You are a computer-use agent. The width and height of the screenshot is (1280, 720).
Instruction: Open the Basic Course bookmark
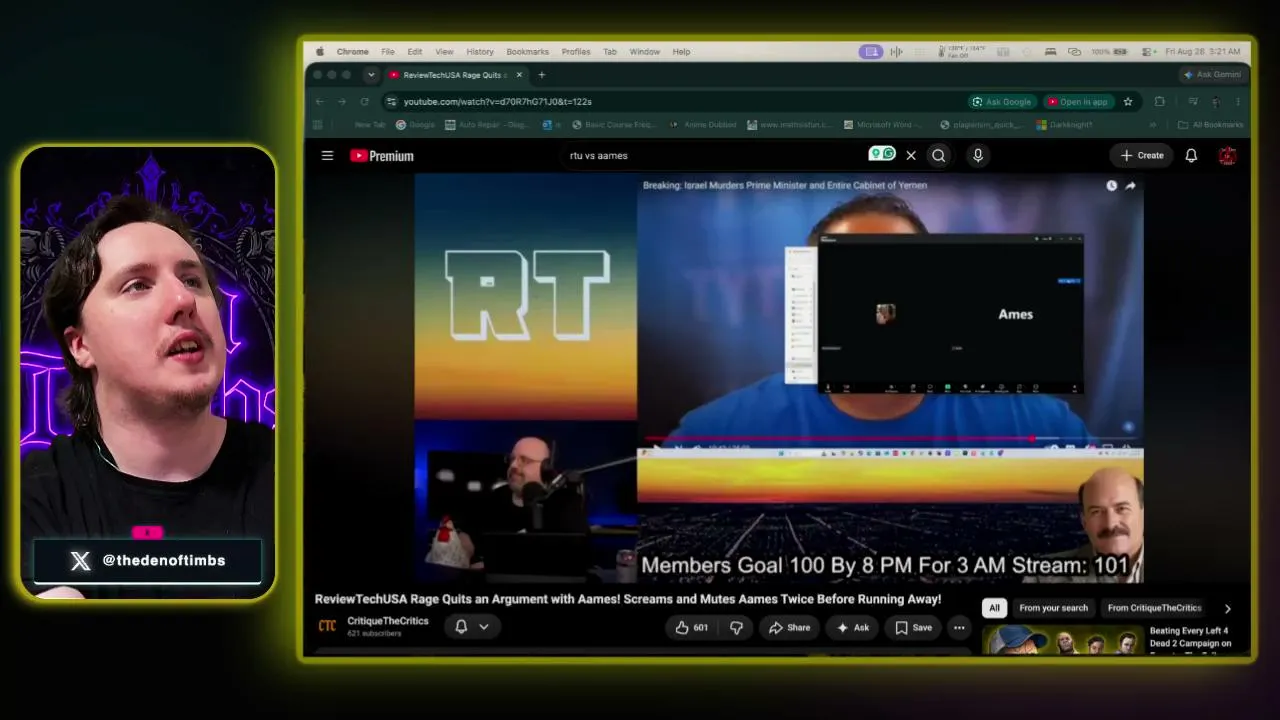tap(614, 125)
